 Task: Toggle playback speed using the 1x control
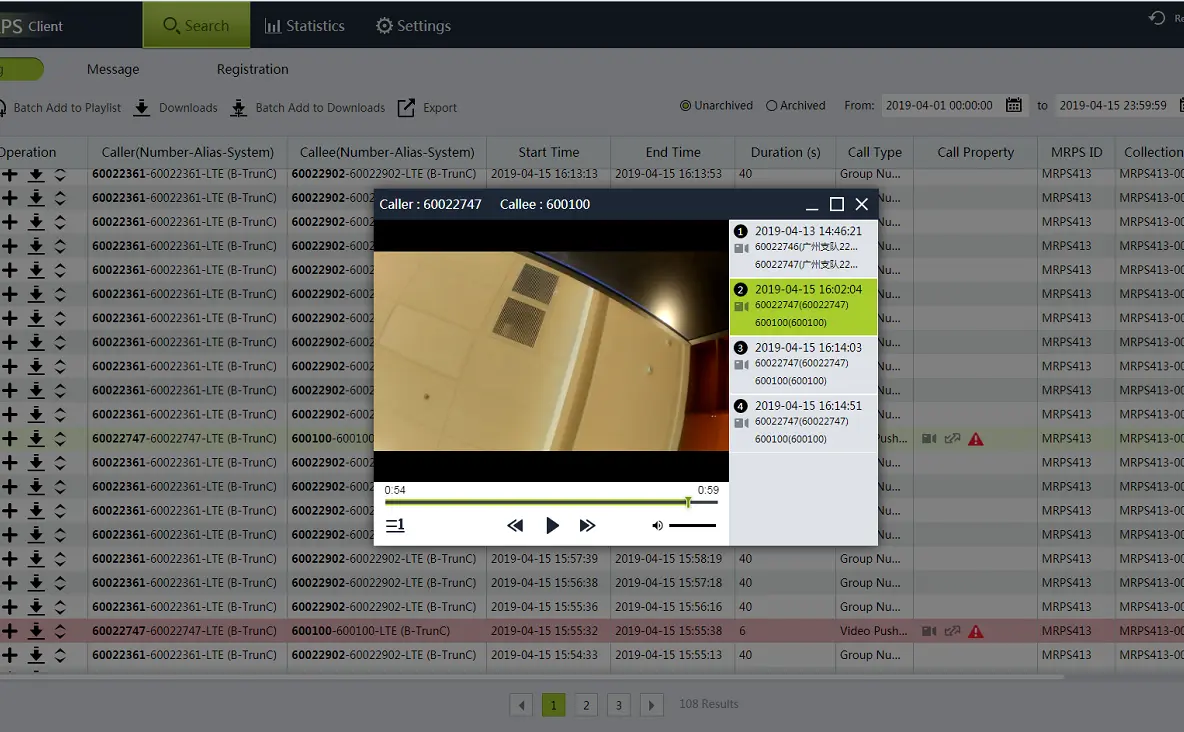coord(395,525)
